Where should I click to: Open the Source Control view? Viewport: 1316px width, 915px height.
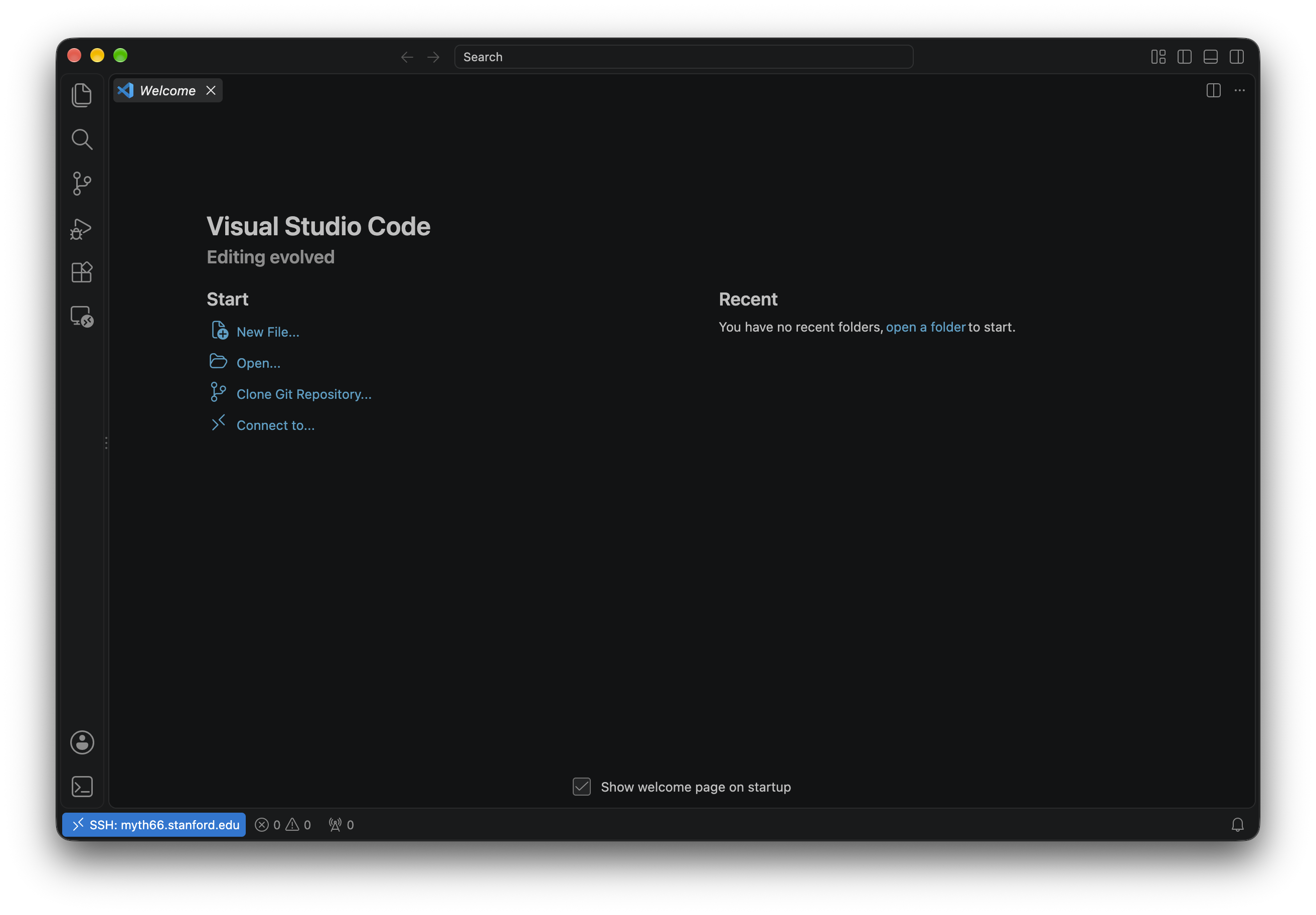[82, 184]
